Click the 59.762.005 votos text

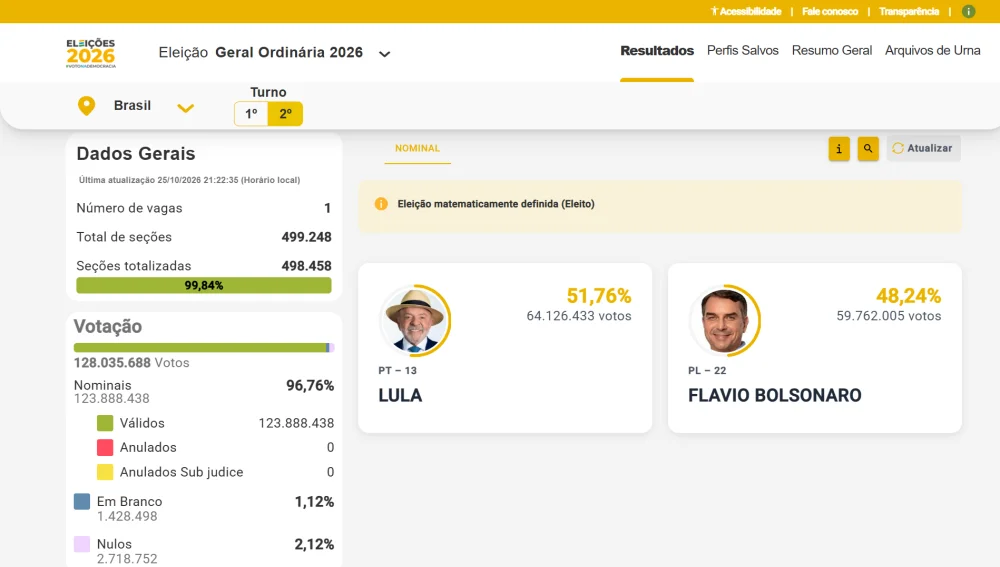click(888, 316)
